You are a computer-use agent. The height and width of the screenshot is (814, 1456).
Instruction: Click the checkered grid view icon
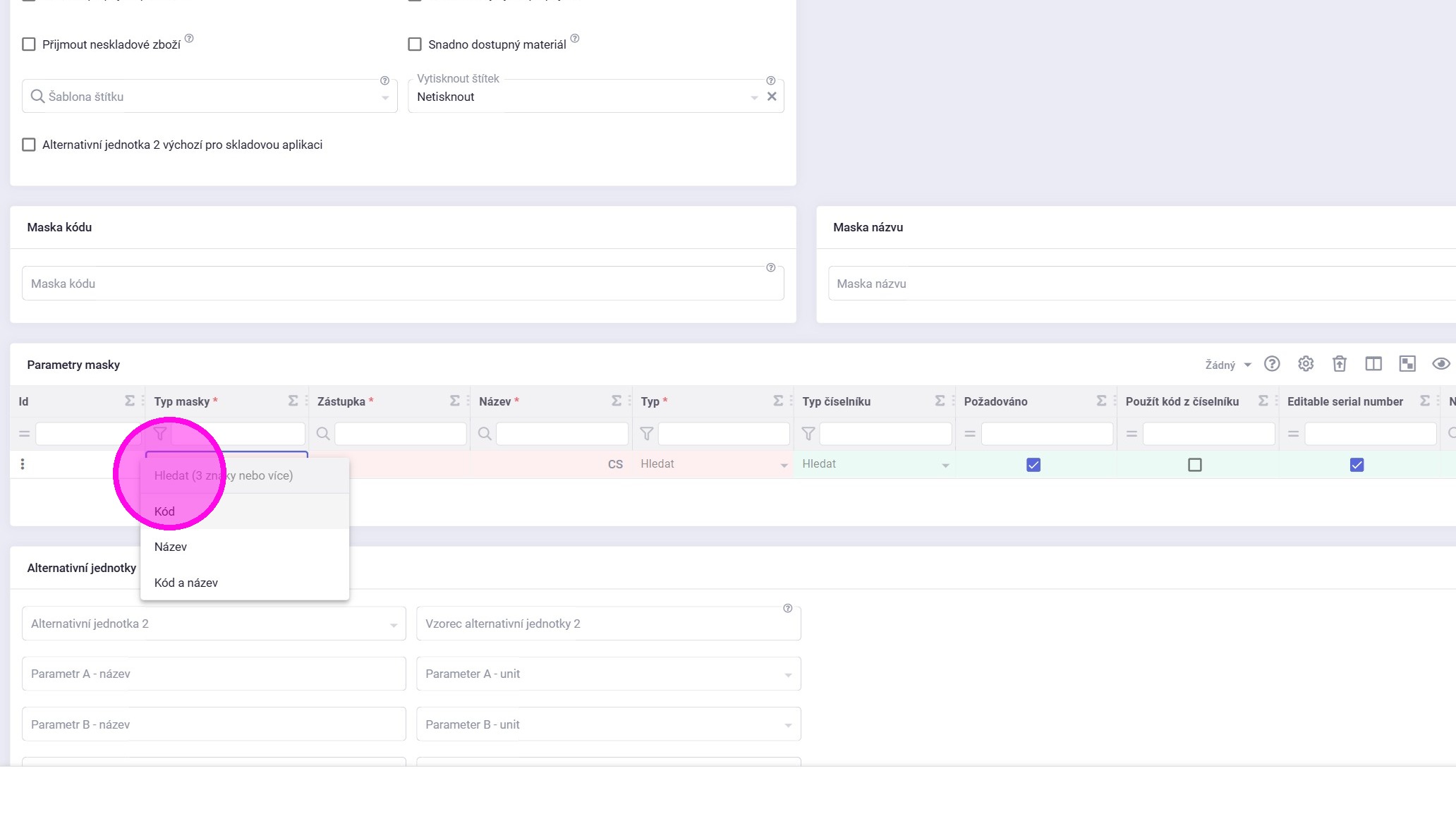[1407, 364]
